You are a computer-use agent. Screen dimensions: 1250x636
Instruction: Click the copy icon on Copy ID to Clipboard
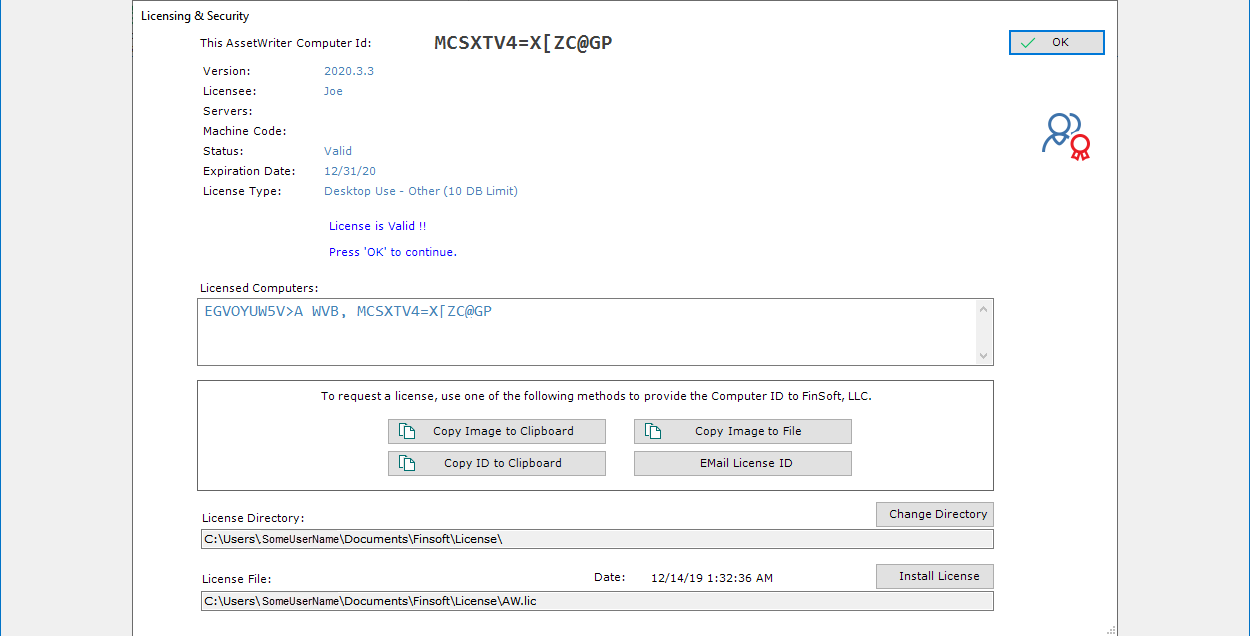[x=406, y=463]
